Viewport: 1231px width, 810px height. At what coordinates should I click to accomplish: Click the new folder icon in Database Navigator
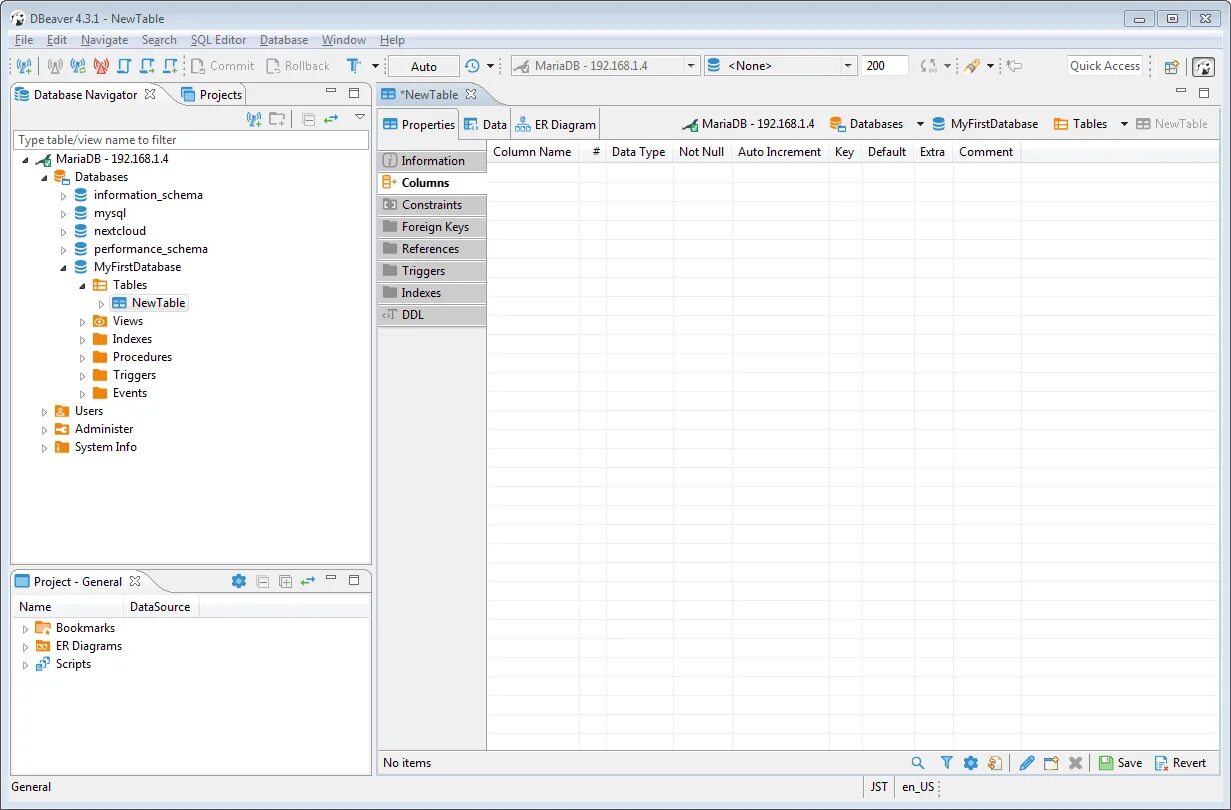point(277,119)
